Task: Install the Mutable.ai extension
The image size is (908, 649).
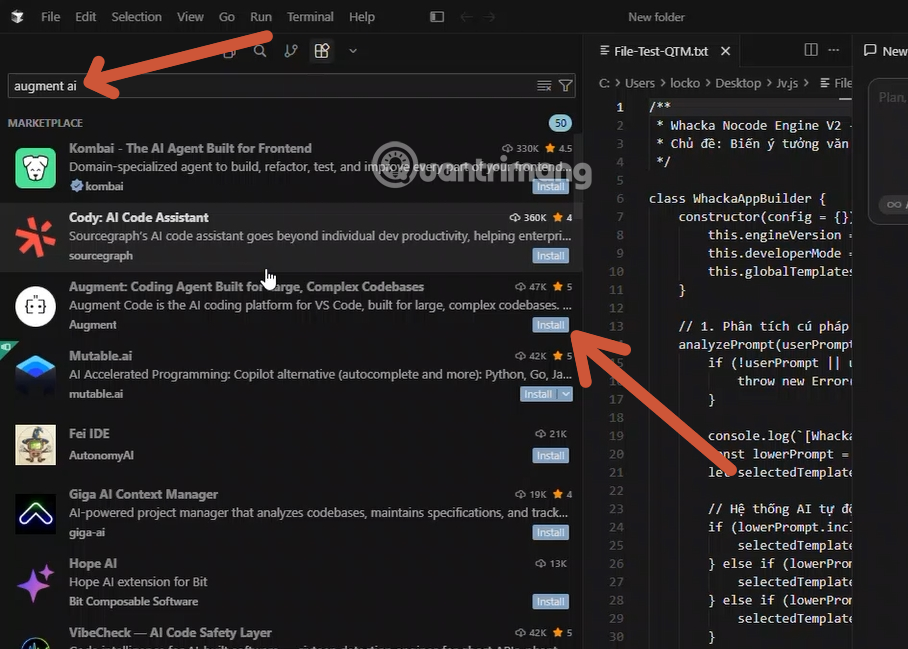Action: tap(538, 394)
